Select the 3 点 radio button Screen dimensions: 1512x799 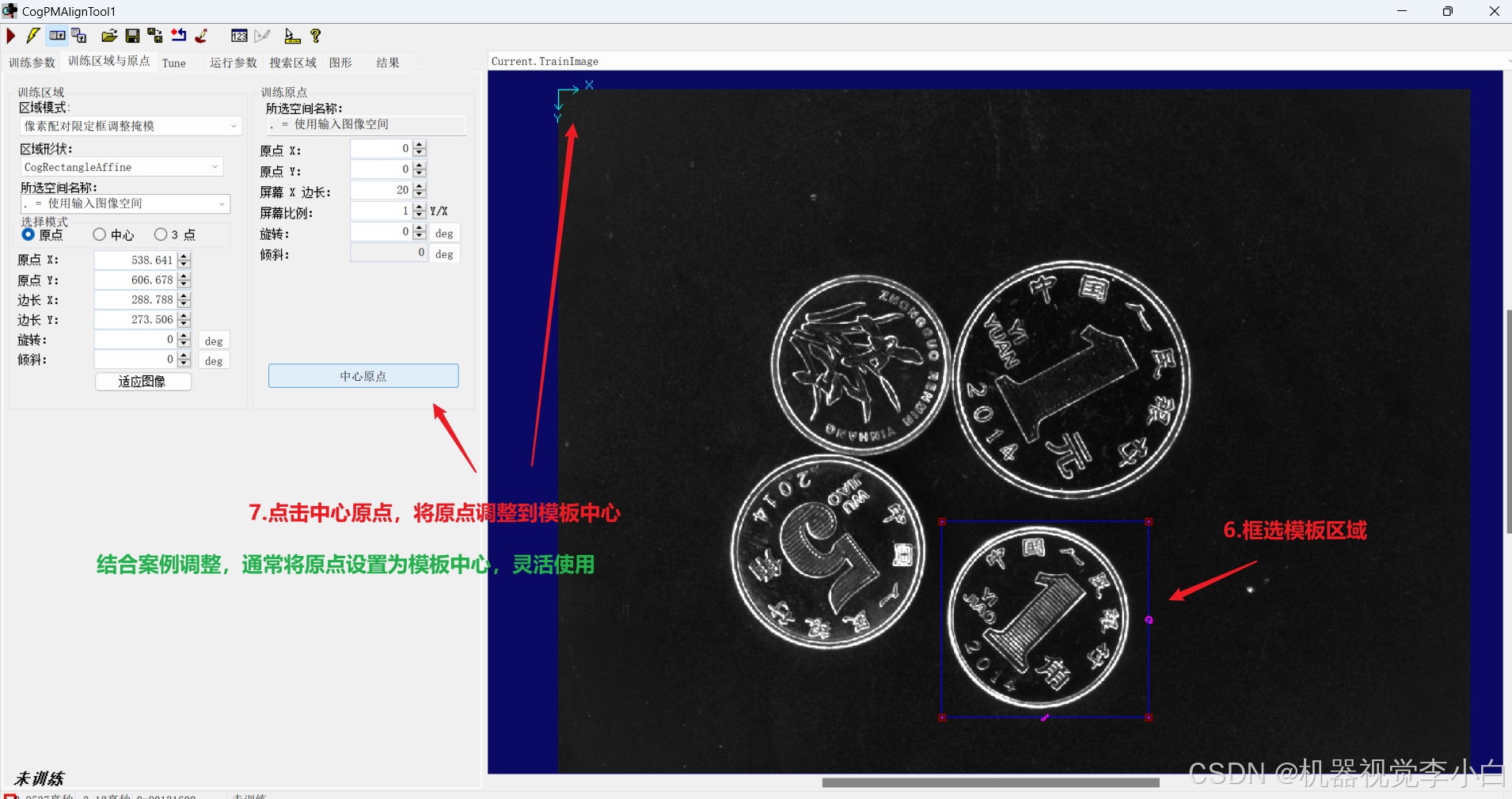[x=161, y=234]
